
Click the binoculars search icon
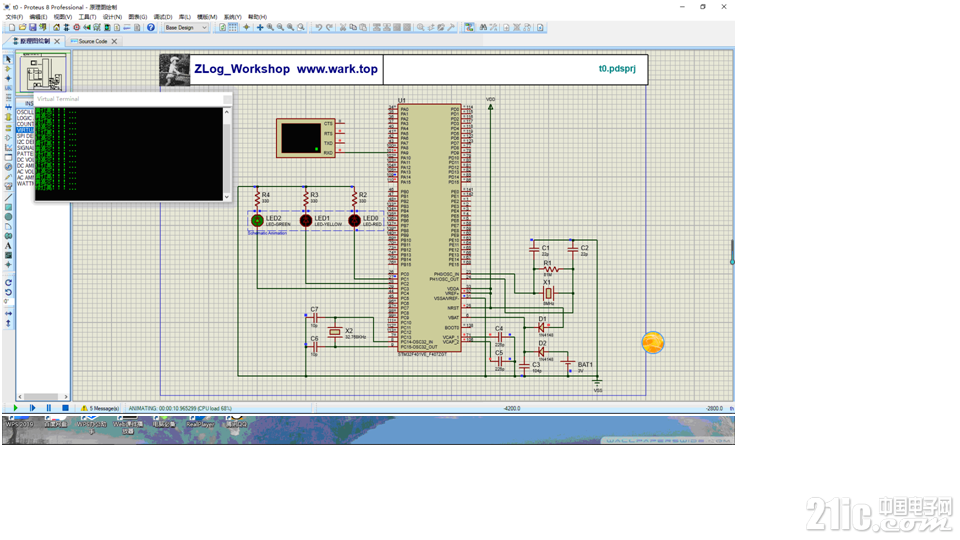pos(483,28)
